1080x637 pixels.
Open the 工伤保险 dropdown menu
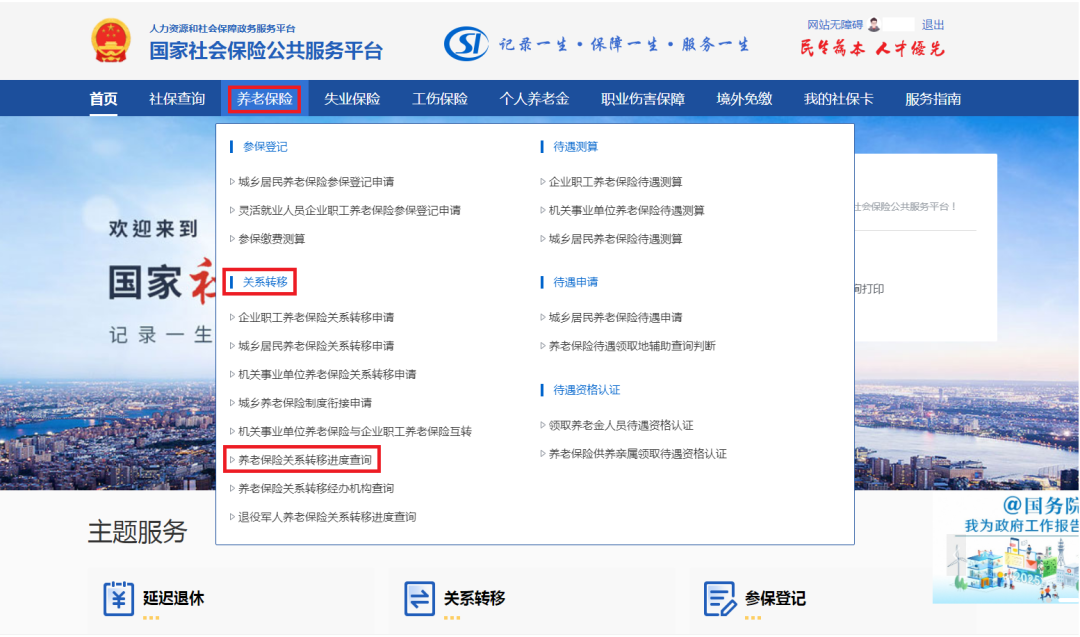tap(441, 98)
